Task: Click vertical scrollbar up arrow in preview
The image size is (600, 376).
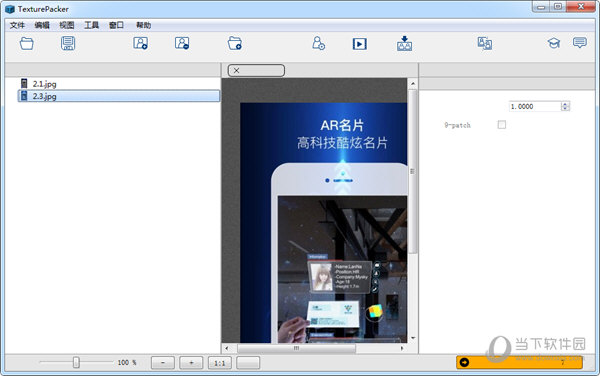Action: point(412,83)
